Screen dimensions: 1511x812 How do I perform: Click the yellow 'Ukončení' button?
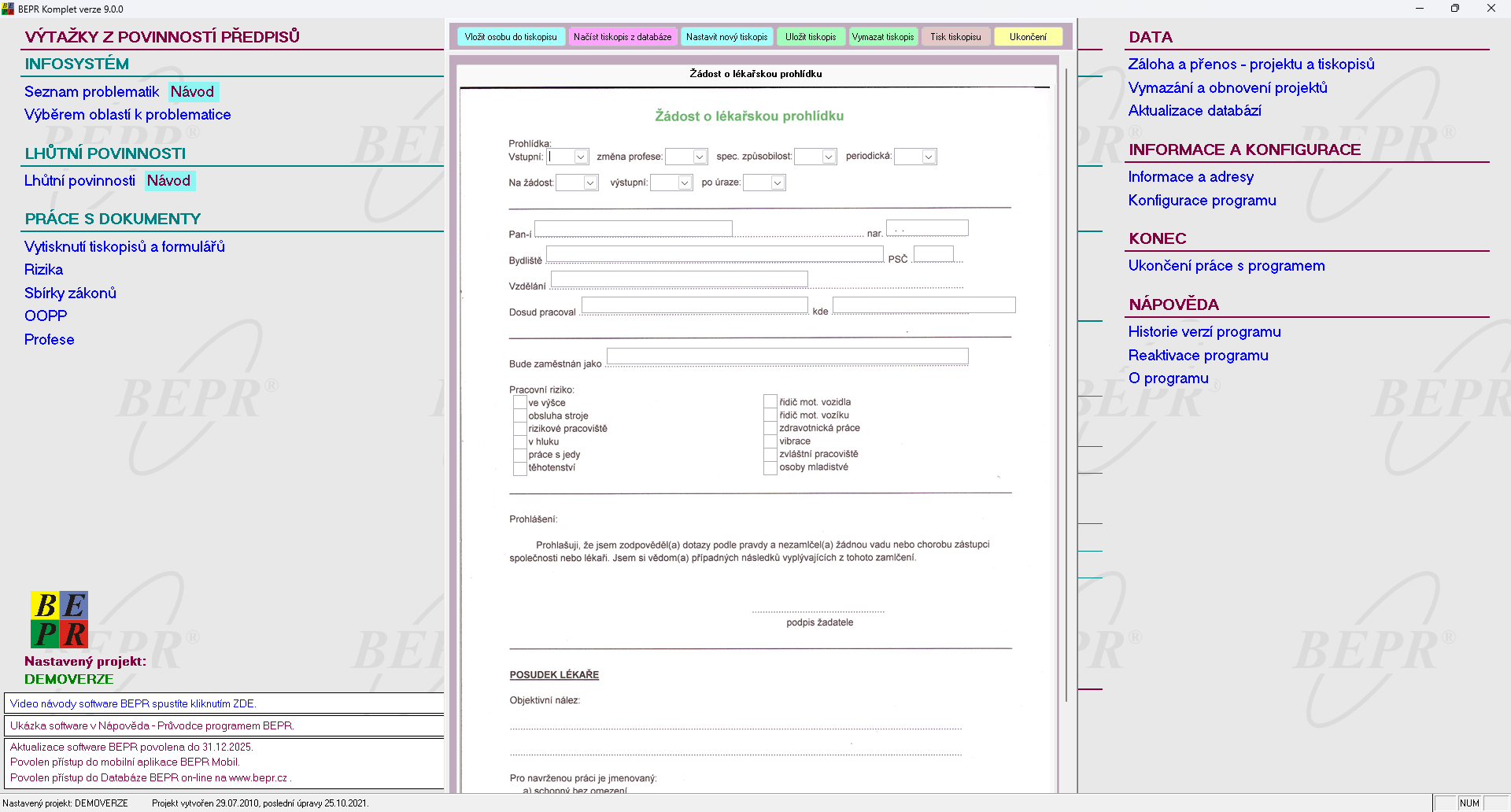1028,37
